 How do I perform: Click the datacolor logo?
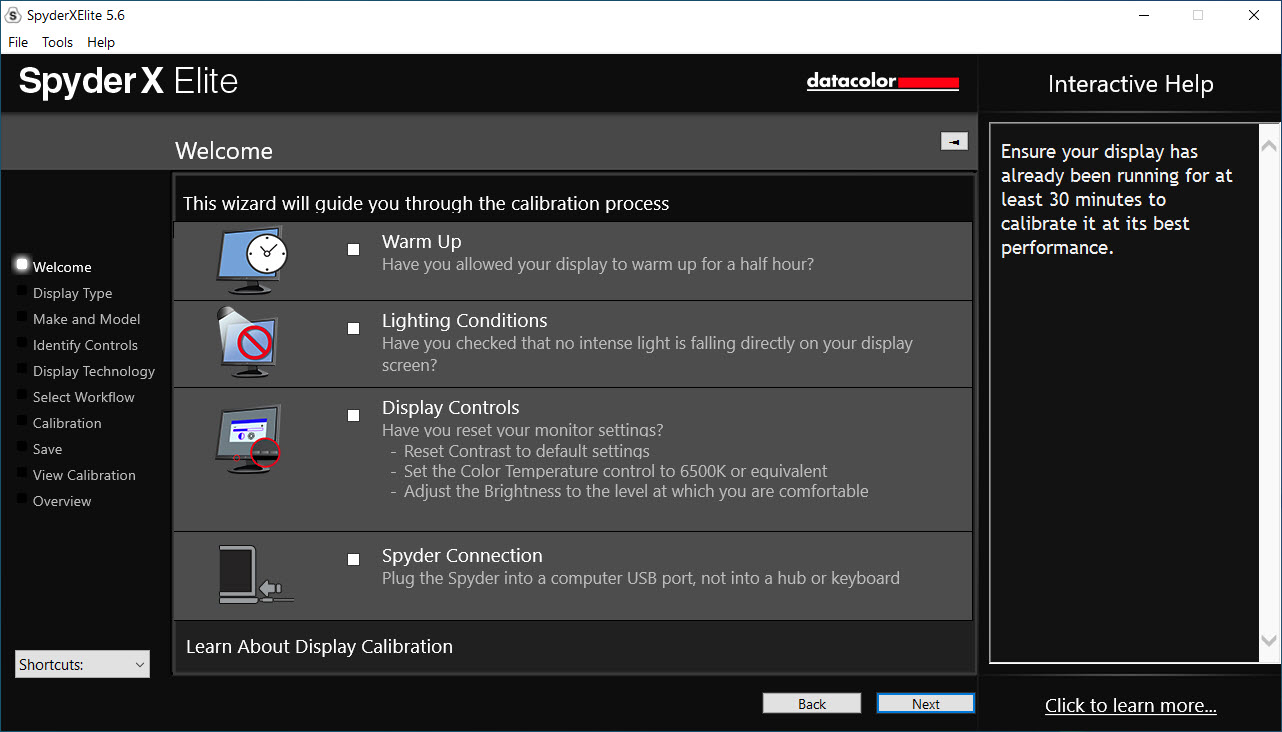(883, 81)
